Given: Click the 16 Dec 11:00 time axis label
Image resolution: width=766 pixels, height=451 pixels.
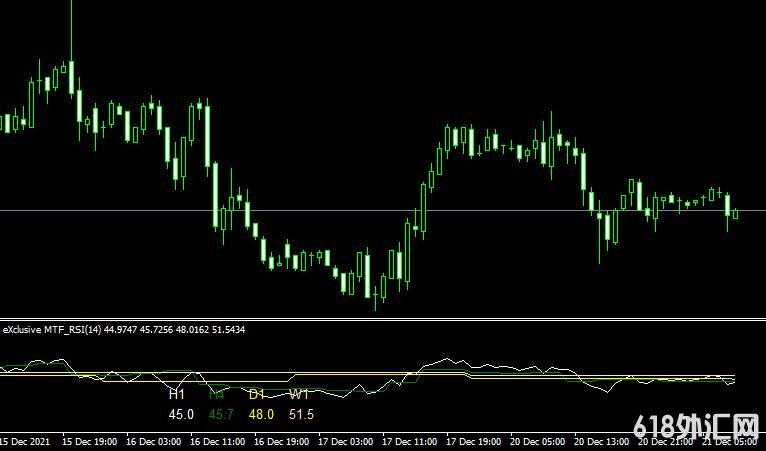Looking at the screenshot, I should click(x=218, y=442).
